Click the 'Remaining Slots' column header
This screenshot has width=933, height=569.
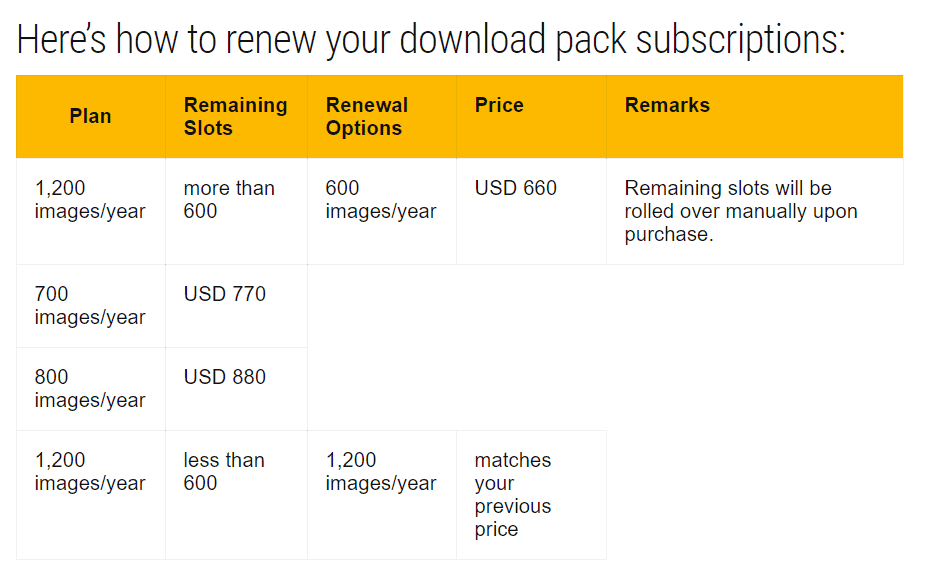235,116
